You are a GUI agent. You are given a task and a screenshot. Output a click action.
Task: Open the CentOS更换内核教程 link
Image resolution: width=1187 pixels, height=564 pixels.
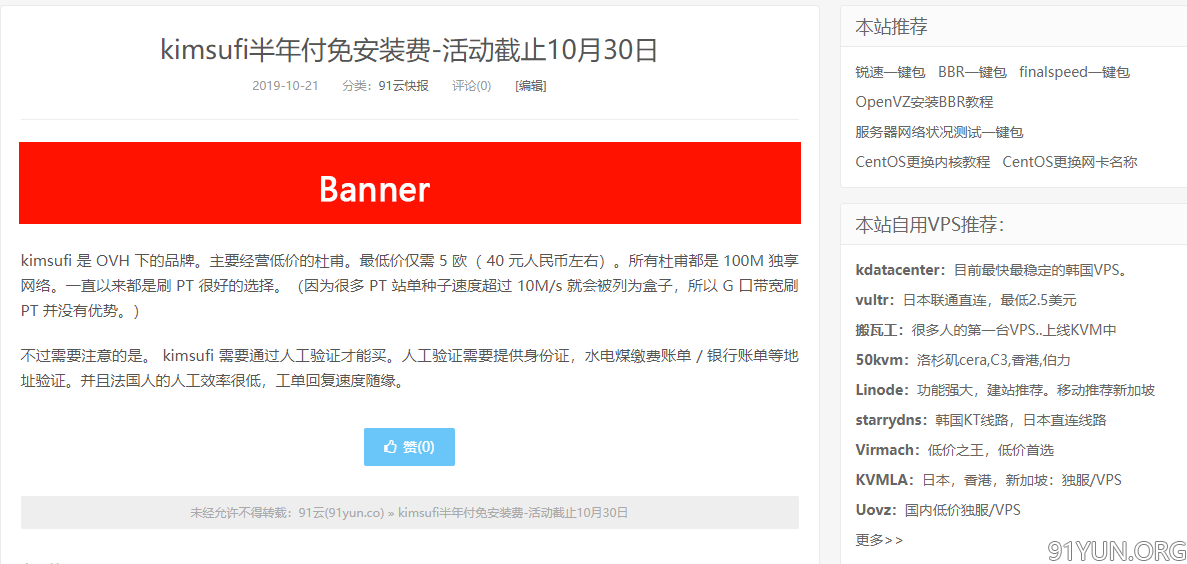(923, 162)
